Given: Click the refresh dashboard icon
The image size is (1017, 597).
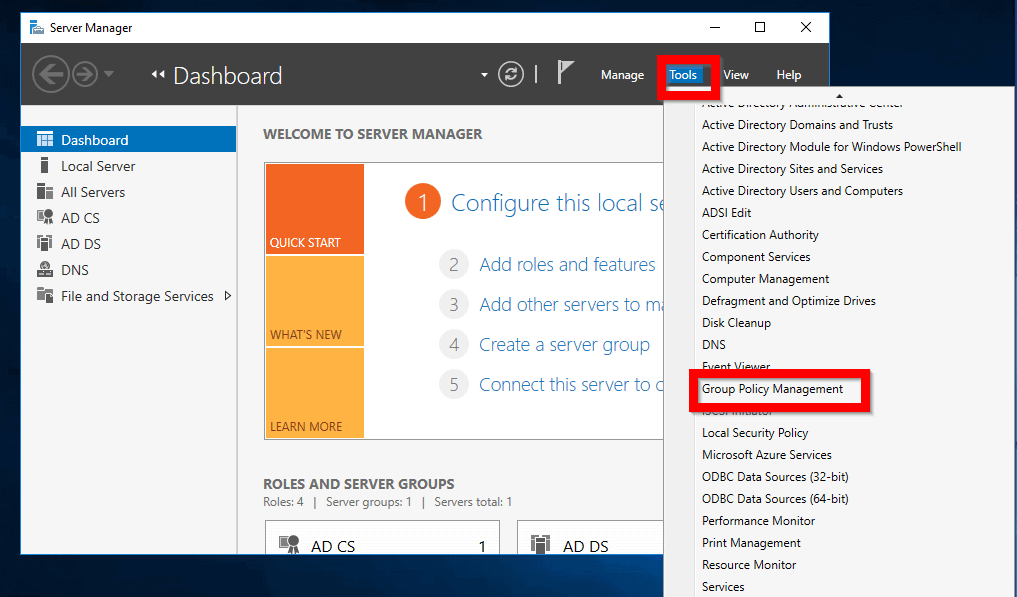Looking at the screenshot, I should (x=510, y=75).
